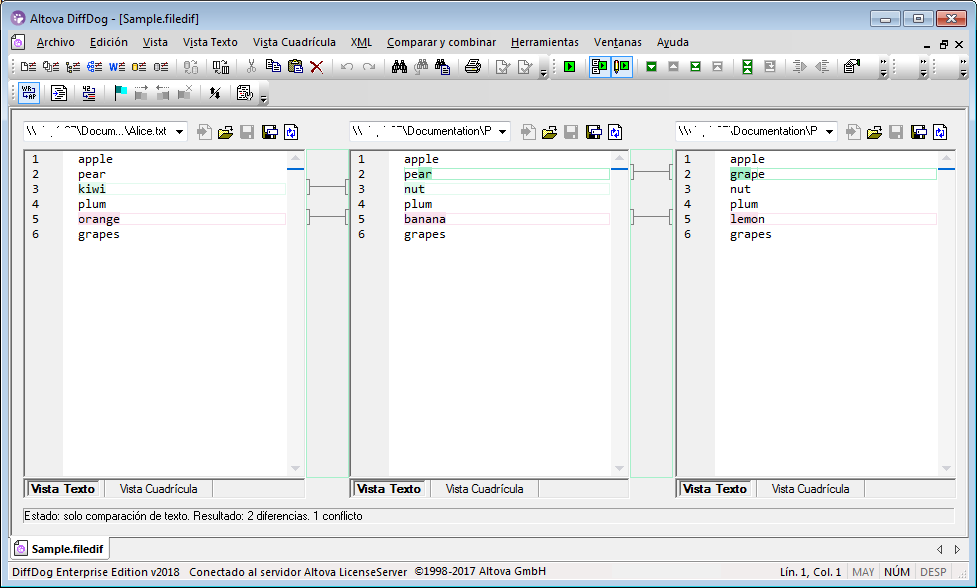Toggle compare while editing button
977x588 pixels.
[x=621, y=67]
